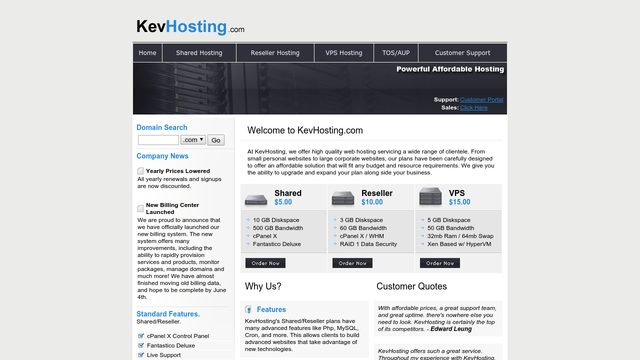Click the Features section icon
This screenshot has width=640, height=360.
pyautogui.click(x=248, y=309)
